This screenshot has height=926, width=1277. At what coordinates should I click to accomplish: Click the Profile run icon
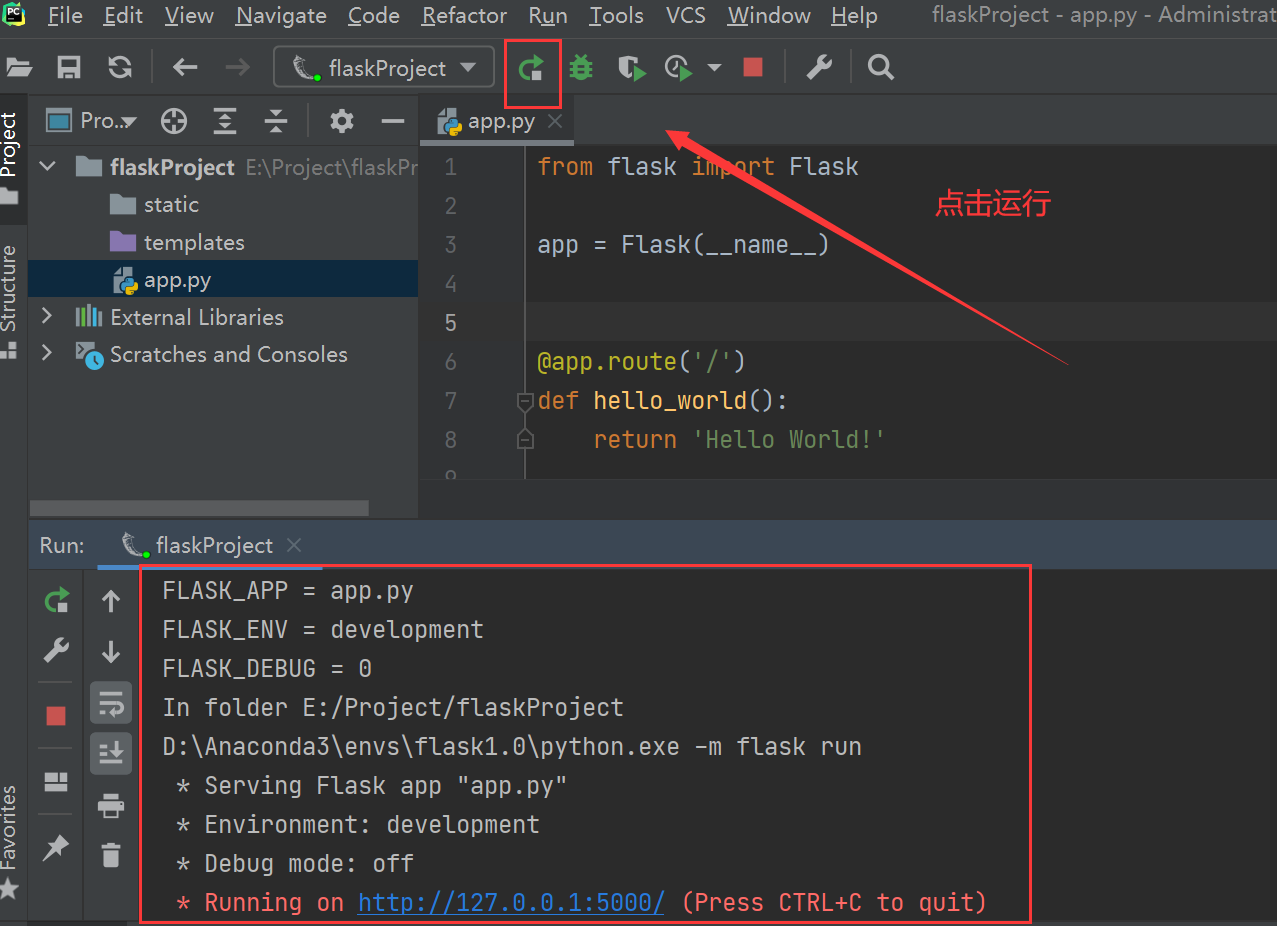click(x=679, y=68)
